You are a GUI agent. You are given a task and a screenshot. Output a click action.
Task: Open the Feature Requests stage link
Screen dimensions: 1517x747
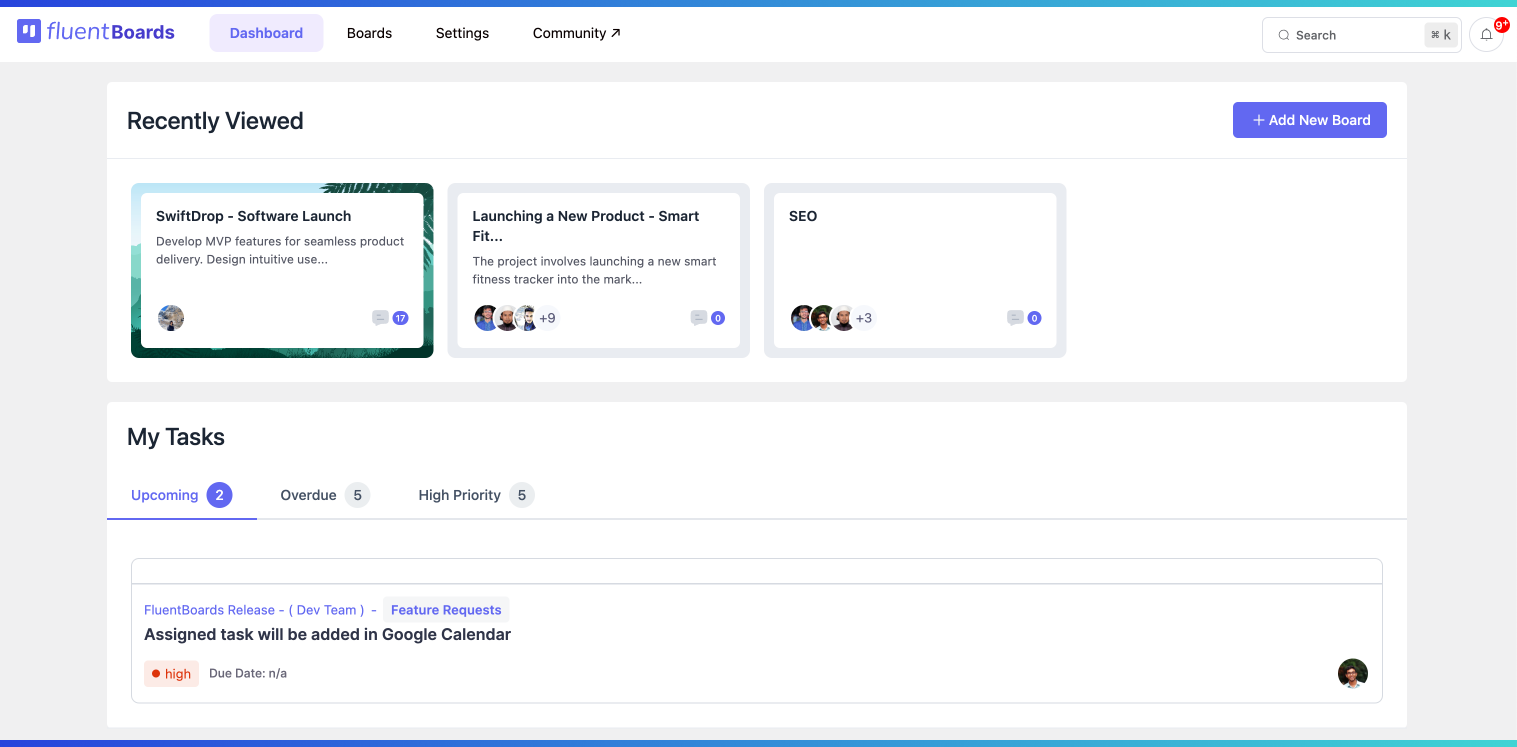[x=446, y=609]
